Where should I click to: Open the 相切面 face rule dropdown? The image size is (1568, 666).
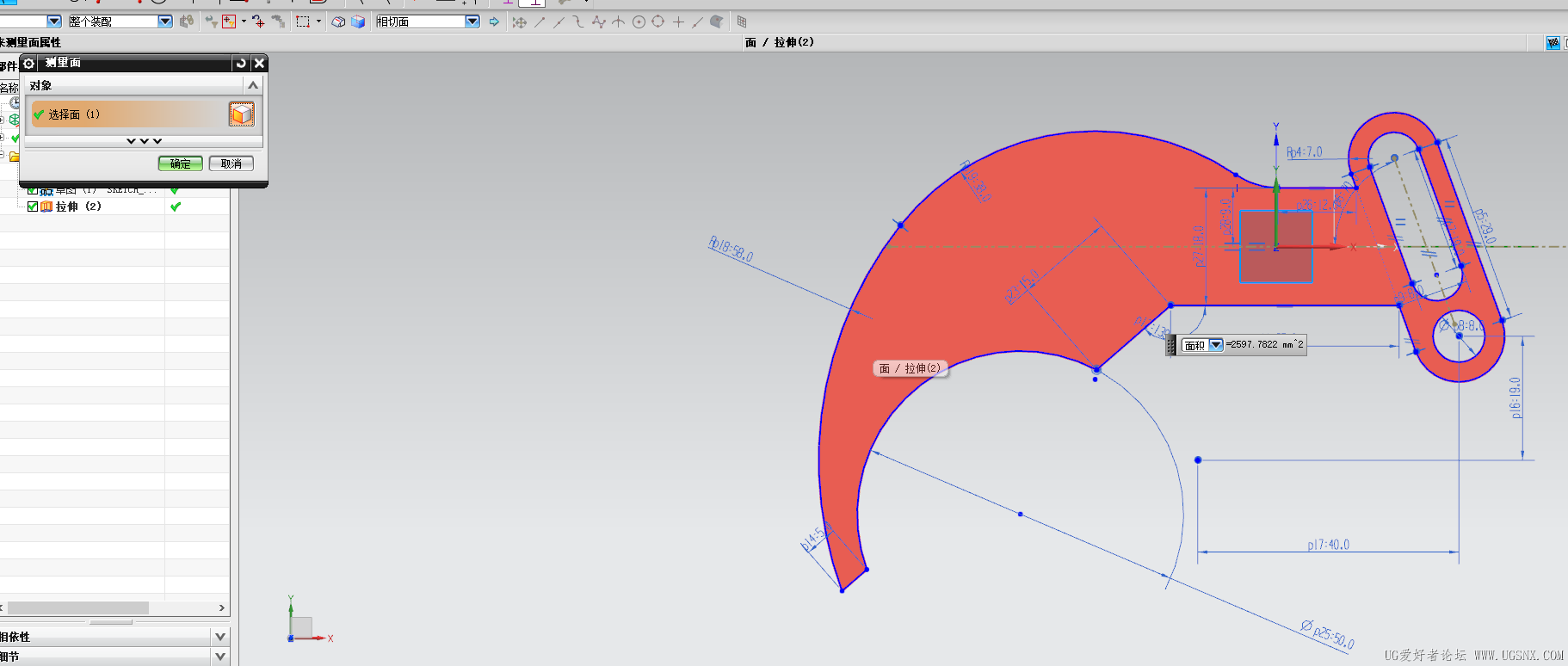point(472,22)
